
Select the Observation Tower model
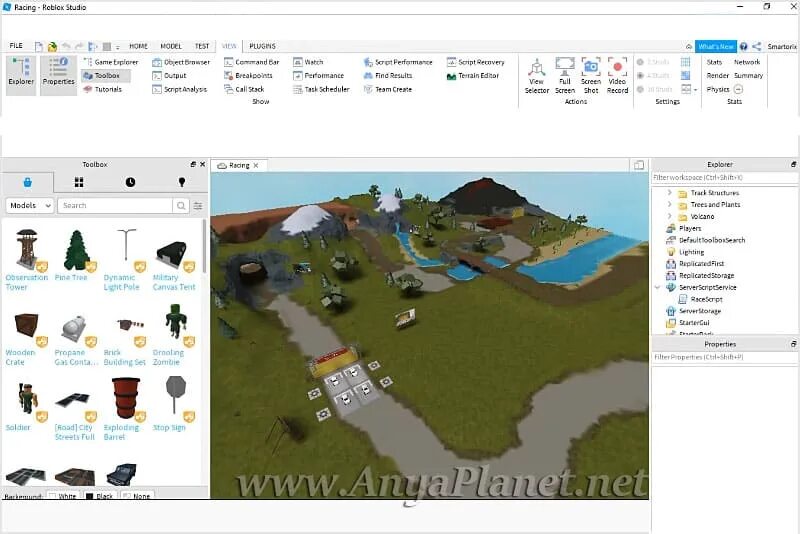point(27,260)
